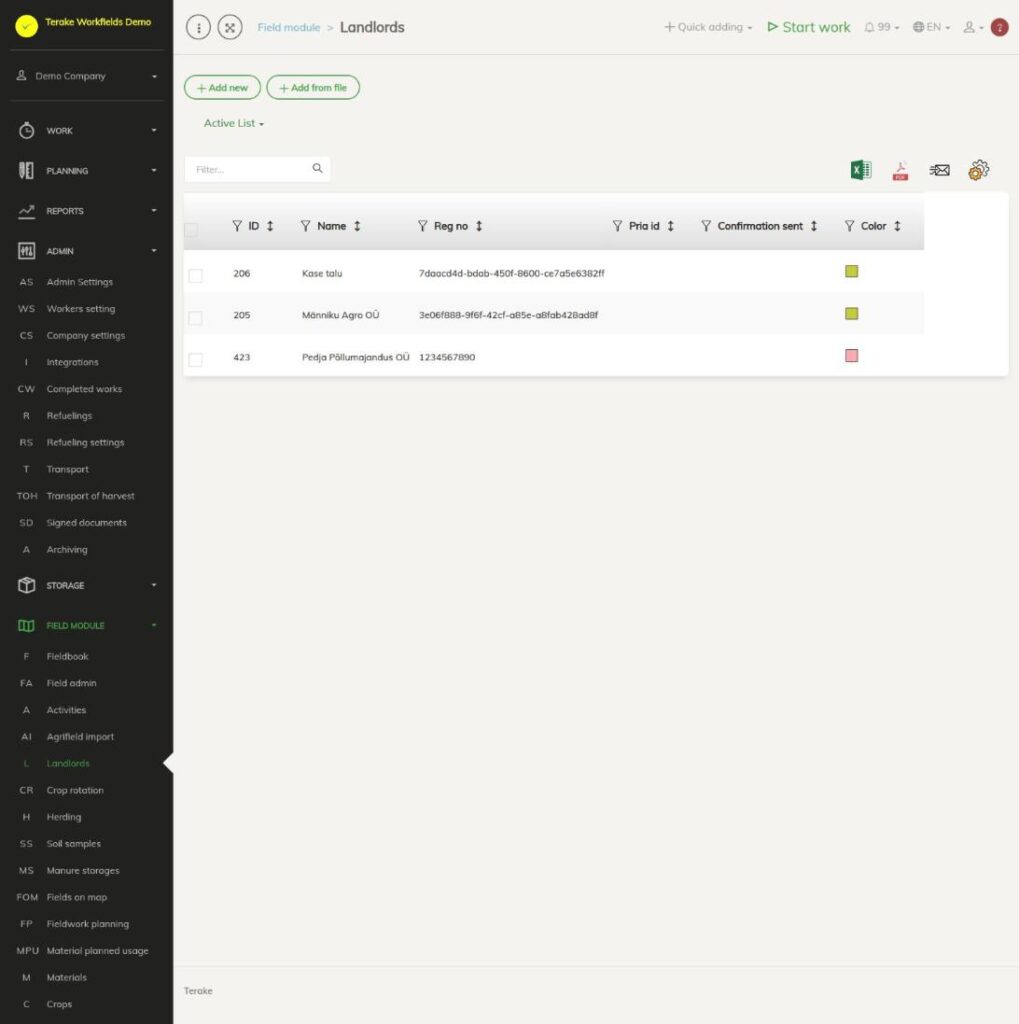Export the list as PDF

[x=900, y=171]
